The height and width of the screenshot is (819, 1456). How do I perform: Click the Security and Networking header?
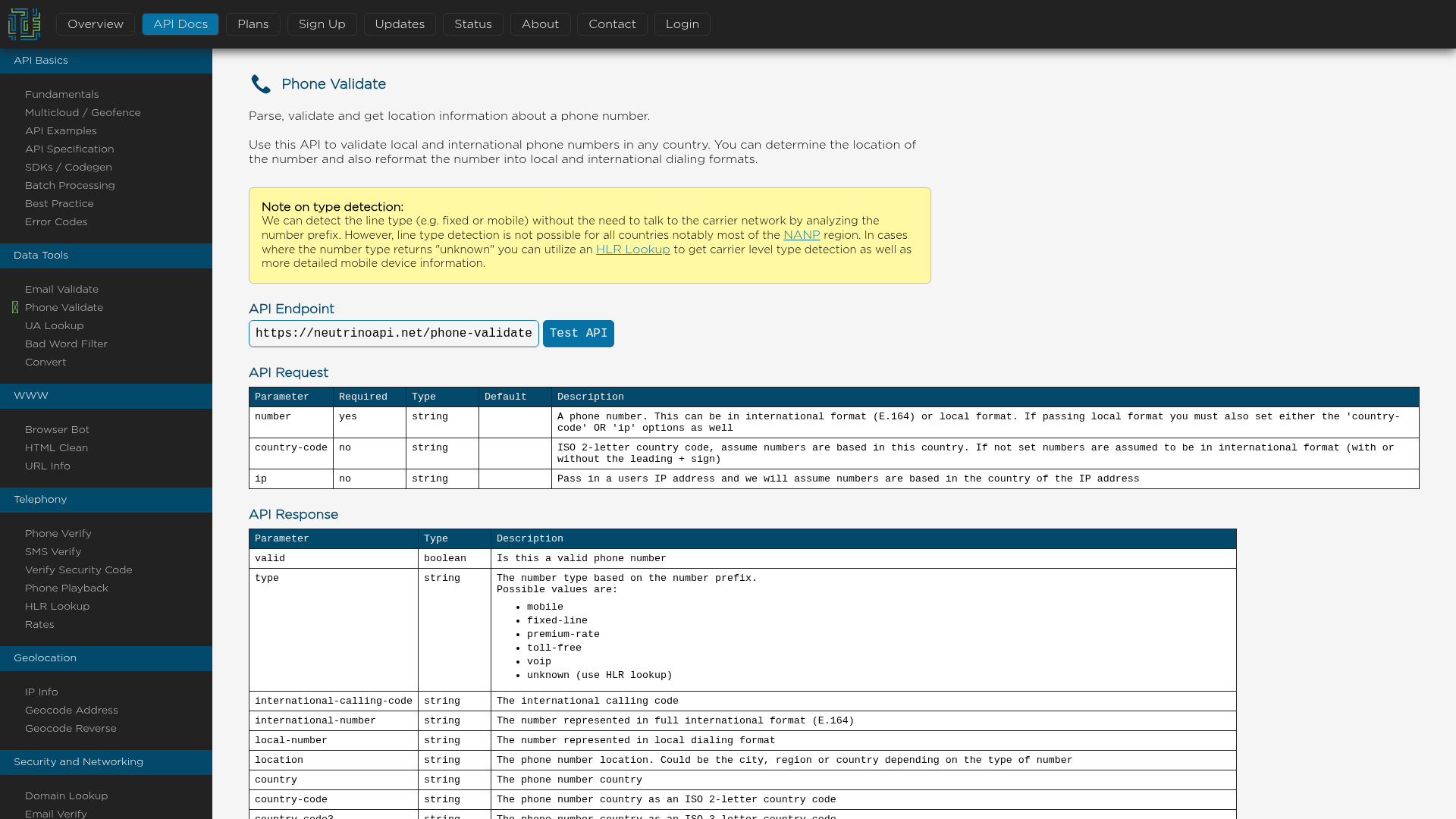tap(106, 762)
